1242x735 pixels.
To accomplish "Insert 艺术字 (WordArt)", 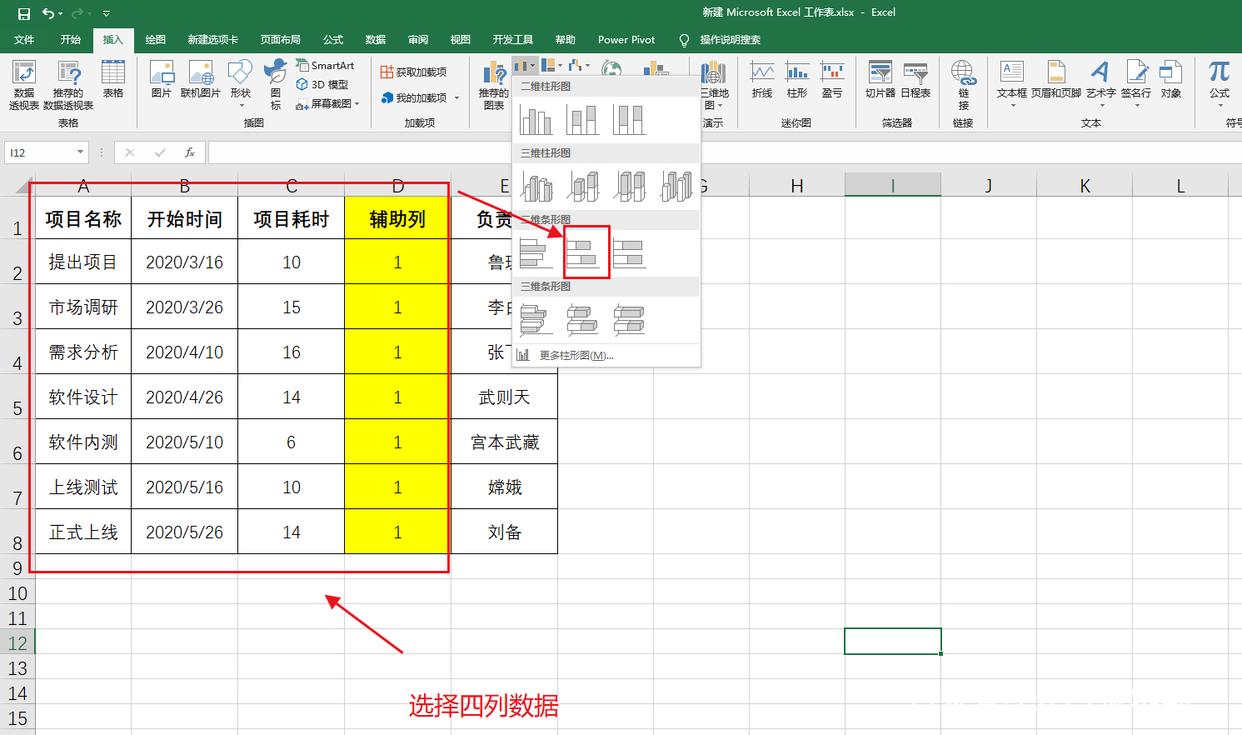I will (x=1099, y=80).
